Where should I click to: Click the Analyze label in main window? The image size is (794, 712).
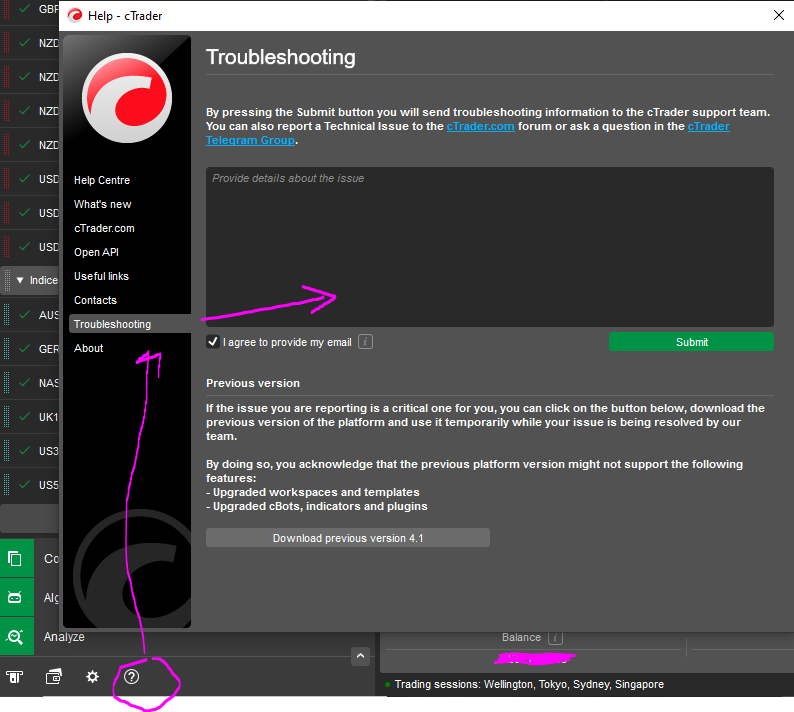pos(64,637)
